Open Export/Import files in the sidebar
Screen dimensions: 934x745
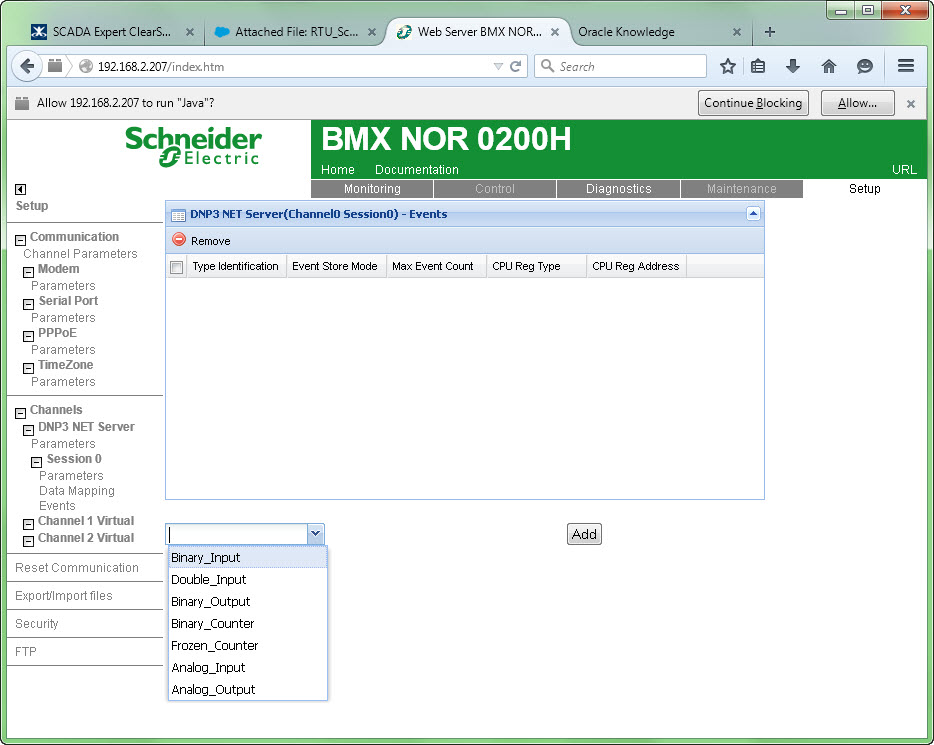point(64,596)
